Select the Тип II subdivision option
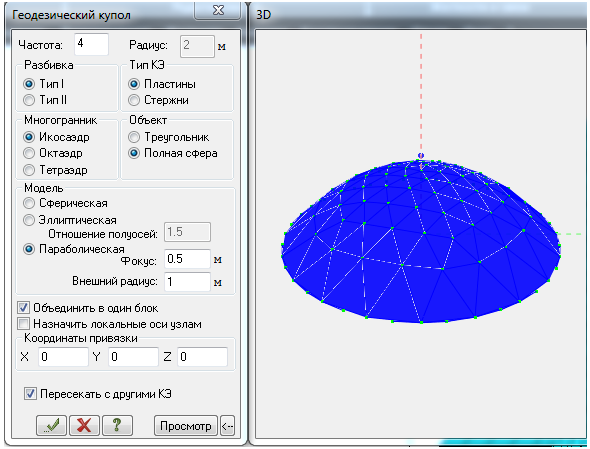The height and width of the screenshot is (449, 590). click(45, 100)
